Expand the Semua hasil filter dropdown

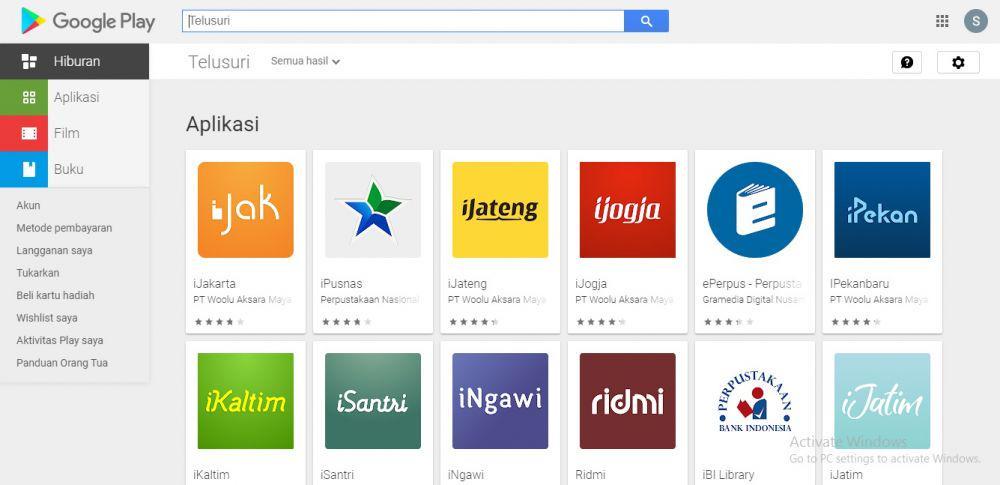(305, 61)
